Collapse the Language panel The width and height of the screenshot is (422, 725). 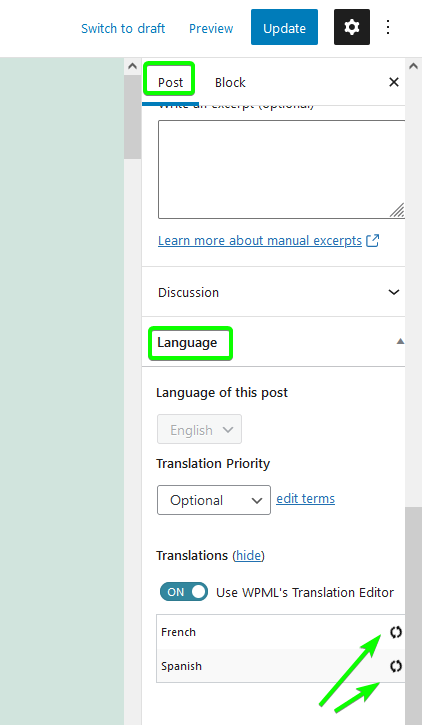(274, 342)
